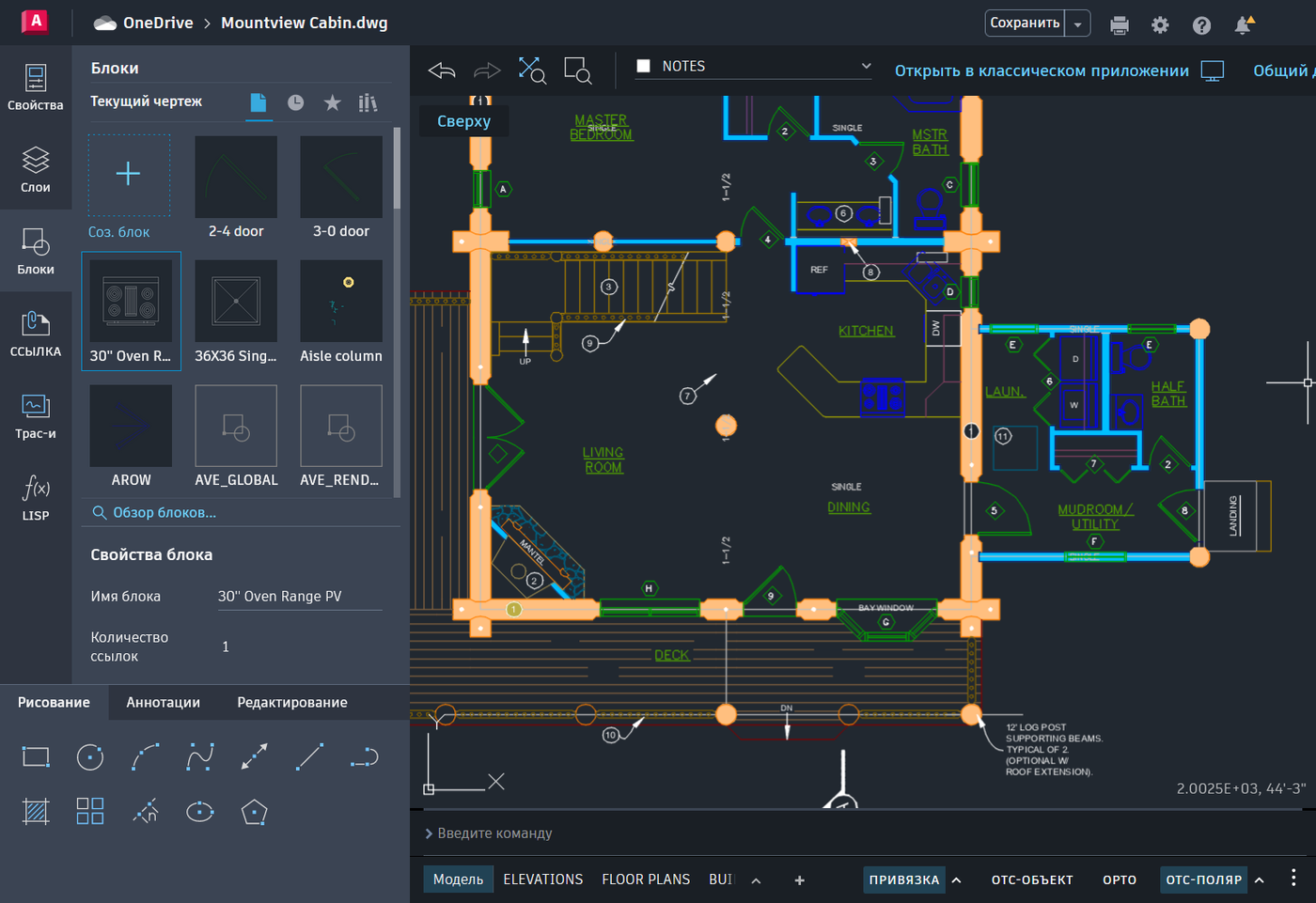Open the ССЫЛКА xref panel
1316x903 pixels.
[x=36, y=334]
